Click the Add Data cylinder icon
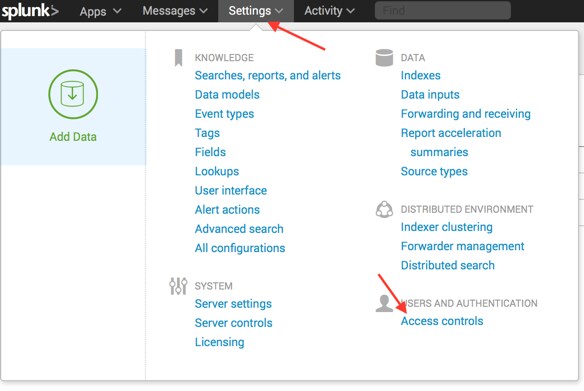 point(73,94)
